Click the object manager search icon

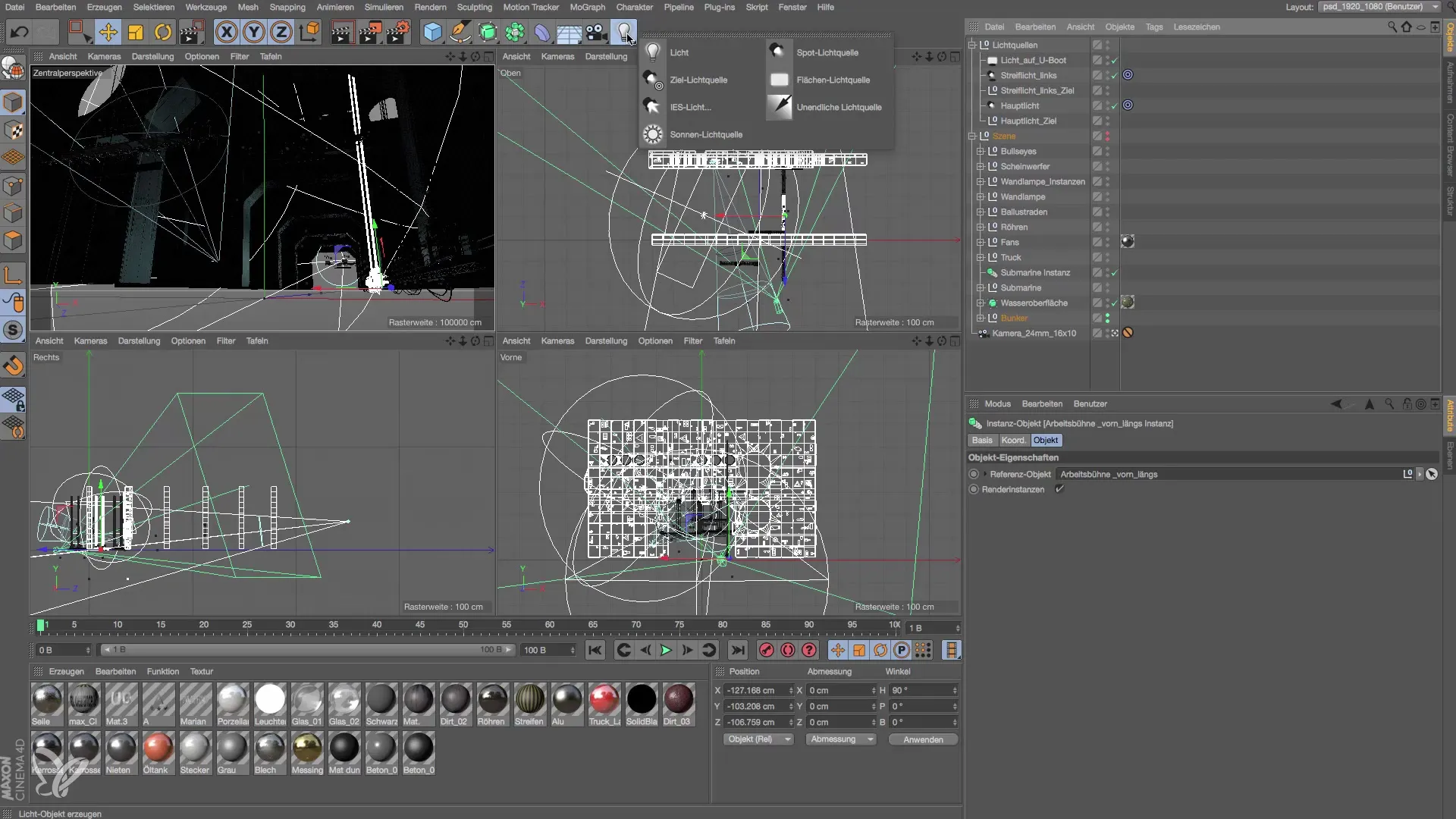pyautogui.click(x=1392, y=27)
